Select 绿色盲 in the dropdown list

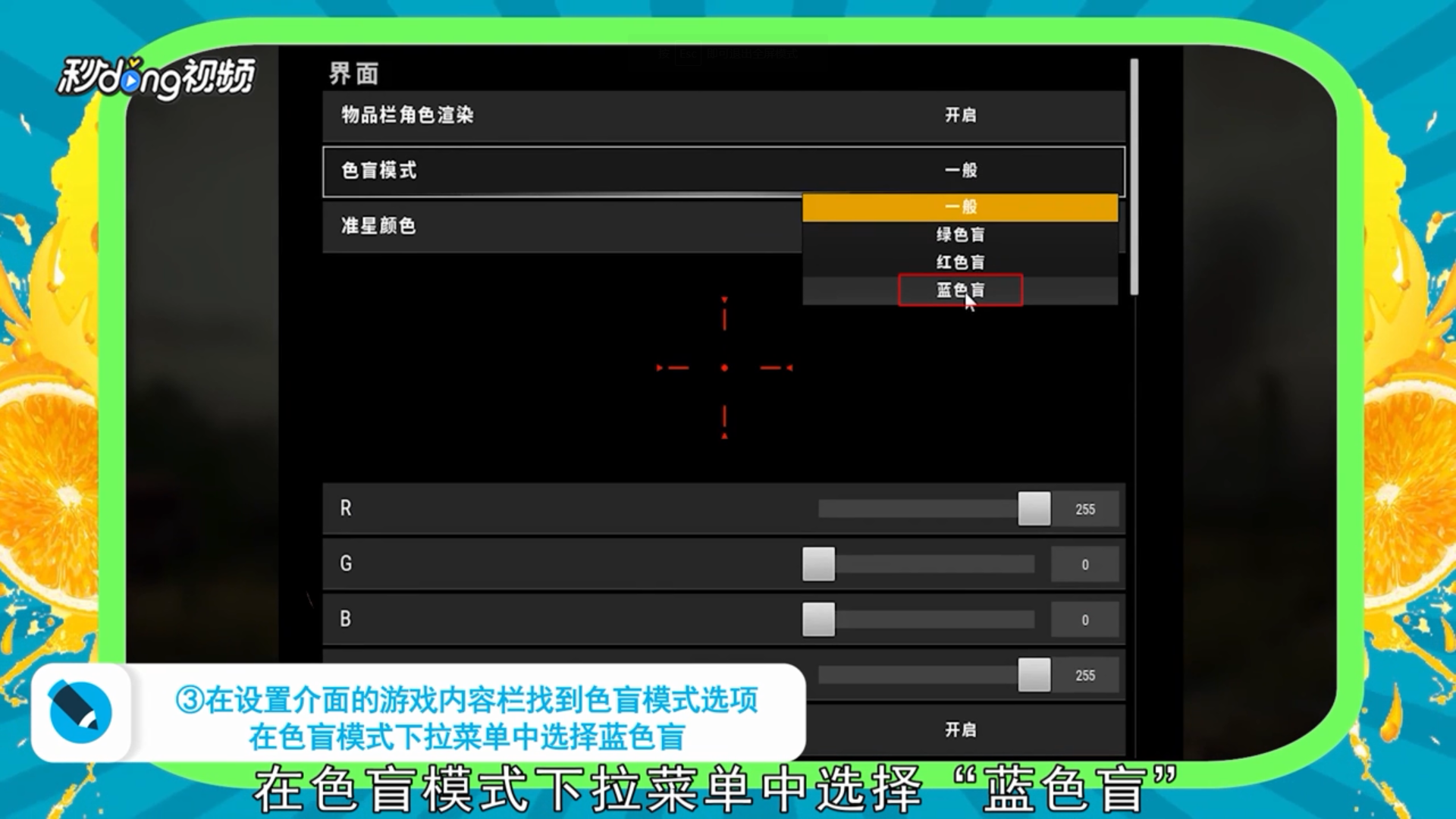click(959, 234)
